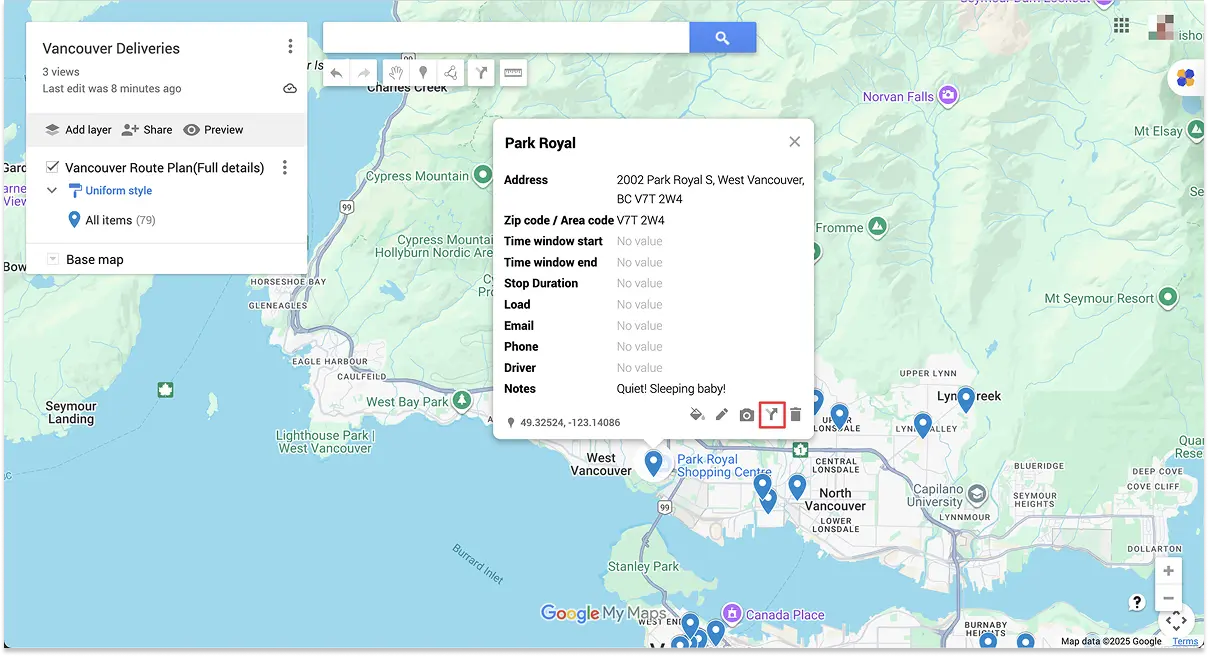Select the Measure distances ruler tool
1208x656 pixels.
(x=513, y=72)
